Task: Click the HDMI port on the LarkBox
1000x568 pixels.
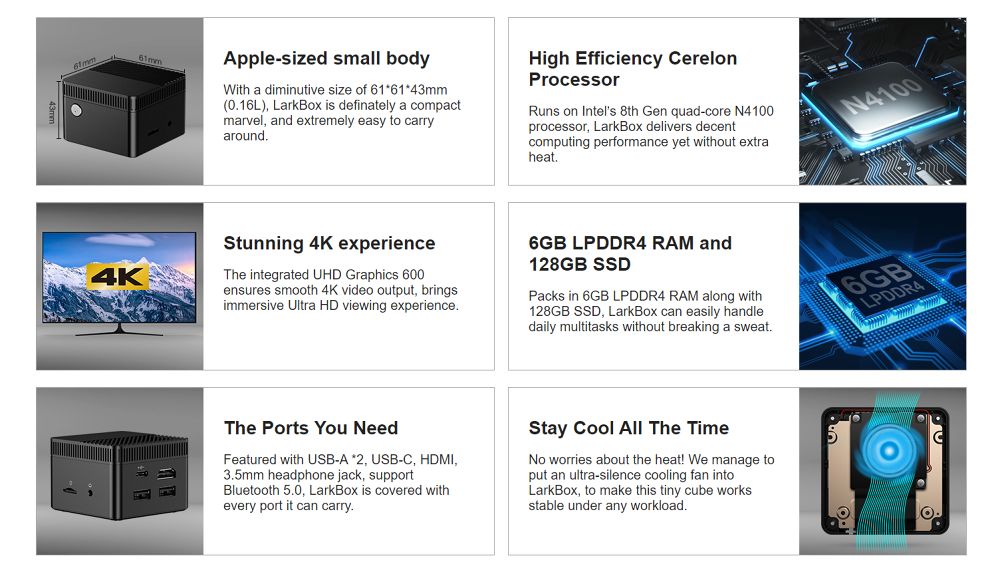Action: 166,472
